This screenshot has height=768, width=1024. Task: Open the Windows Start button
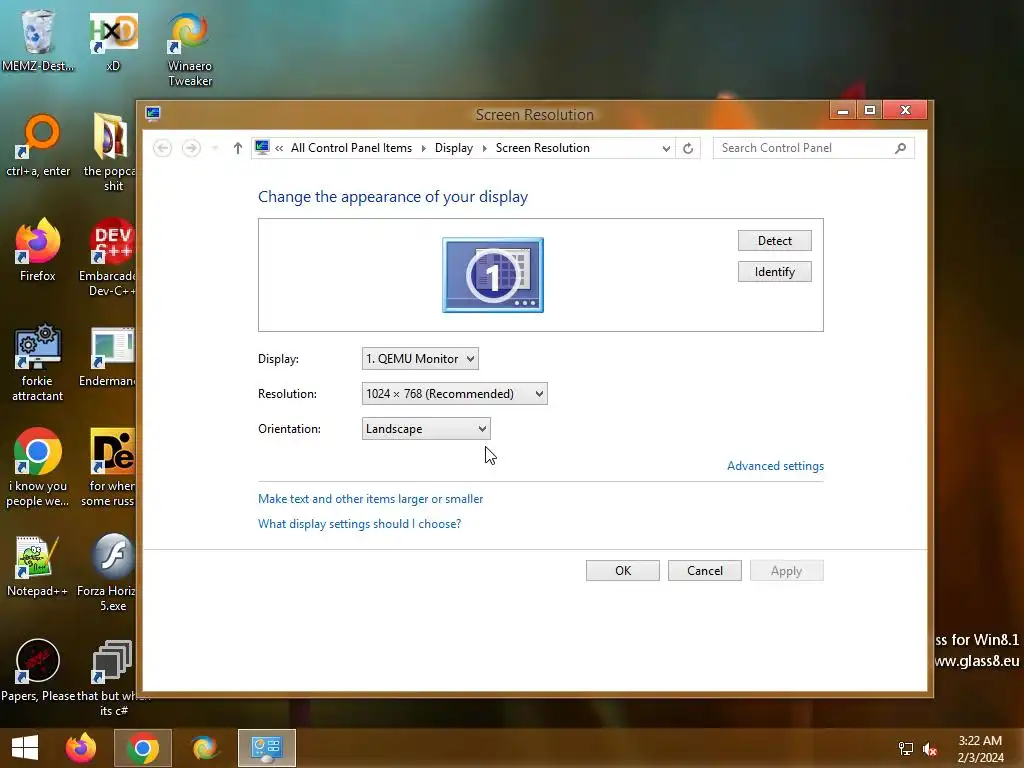pos(25,748)
